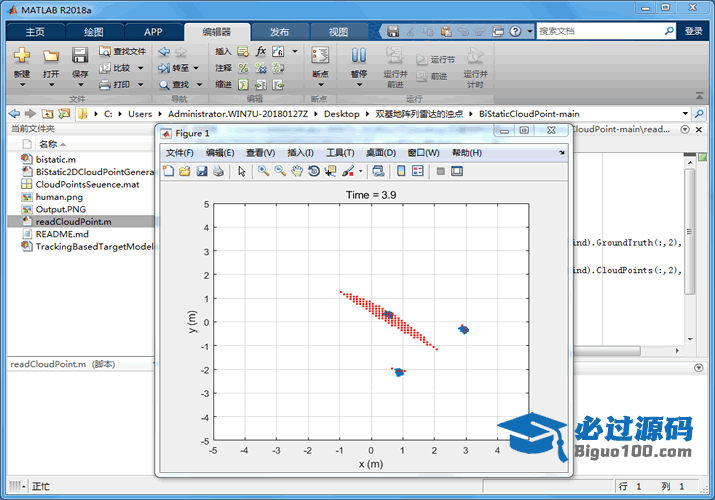
Task: Click the Print Figure icon
Action: pyautogui.click(x=218, y=171)
